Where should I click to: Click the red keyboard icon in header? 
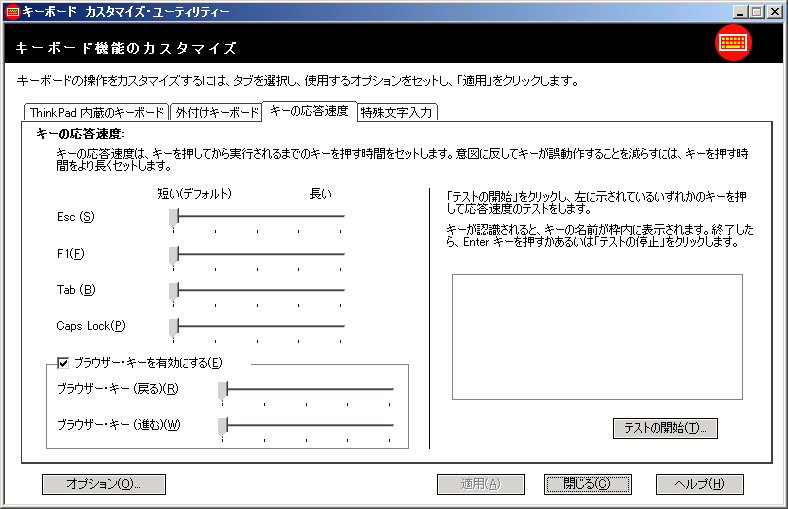coord(734,44)
